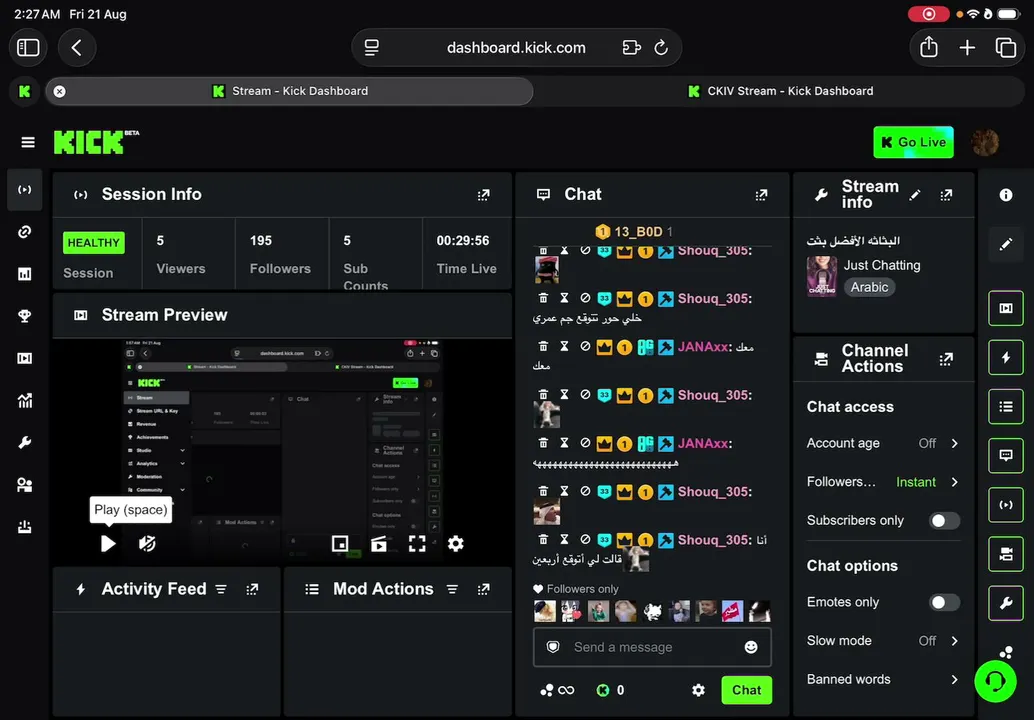Enable mini player on stream preview
The height and width of the screenshot is (720, 1034).
340,544
